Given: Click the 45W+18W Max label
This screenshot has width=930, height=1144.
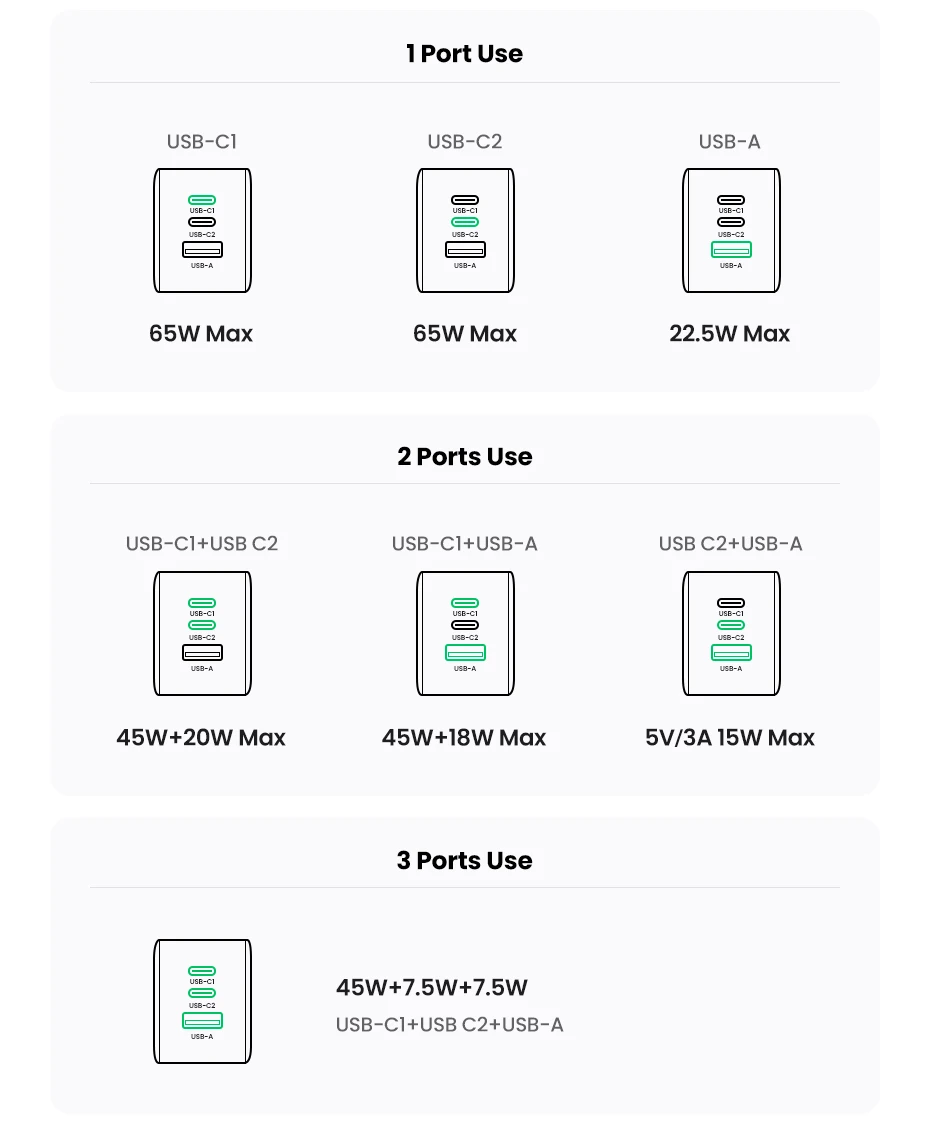Looking at the screenshot, I should click(x=464, y=738).
